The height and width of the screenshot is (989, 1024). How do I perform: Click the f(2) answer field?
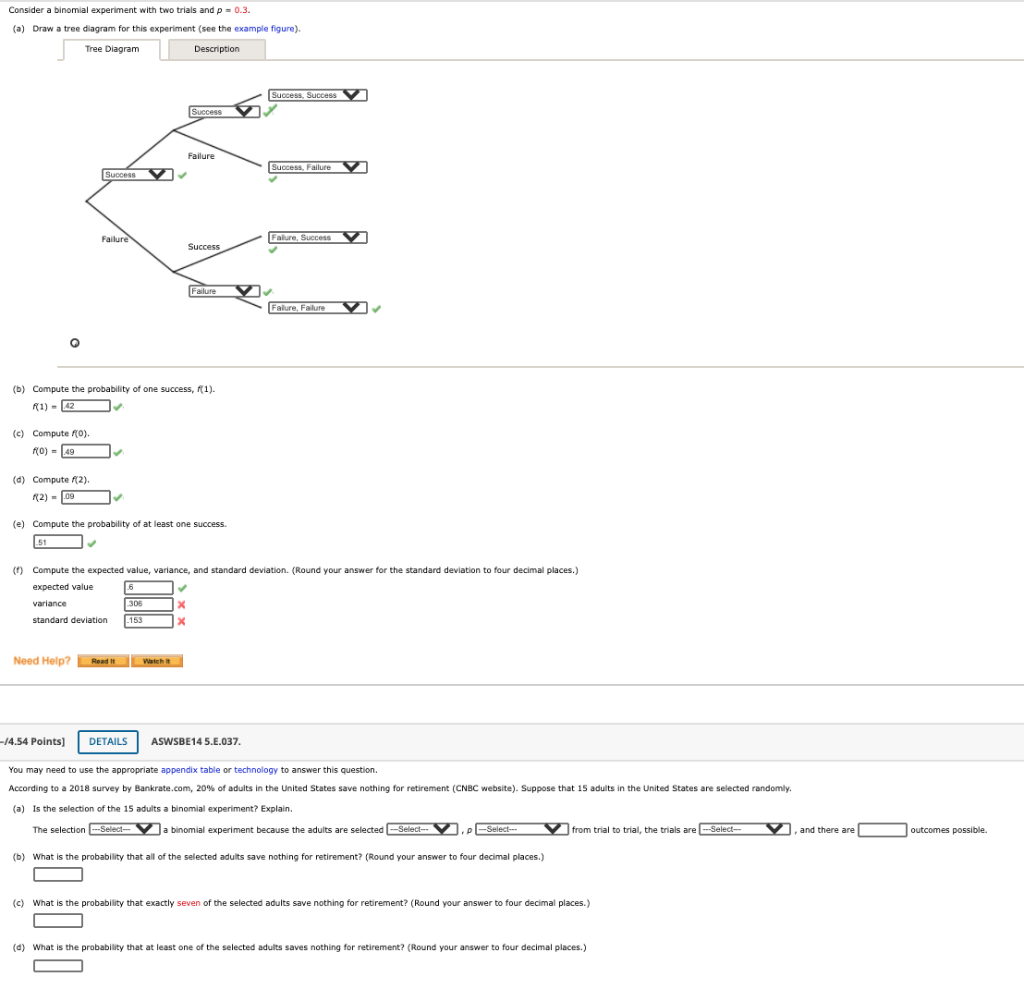[86, 497]
